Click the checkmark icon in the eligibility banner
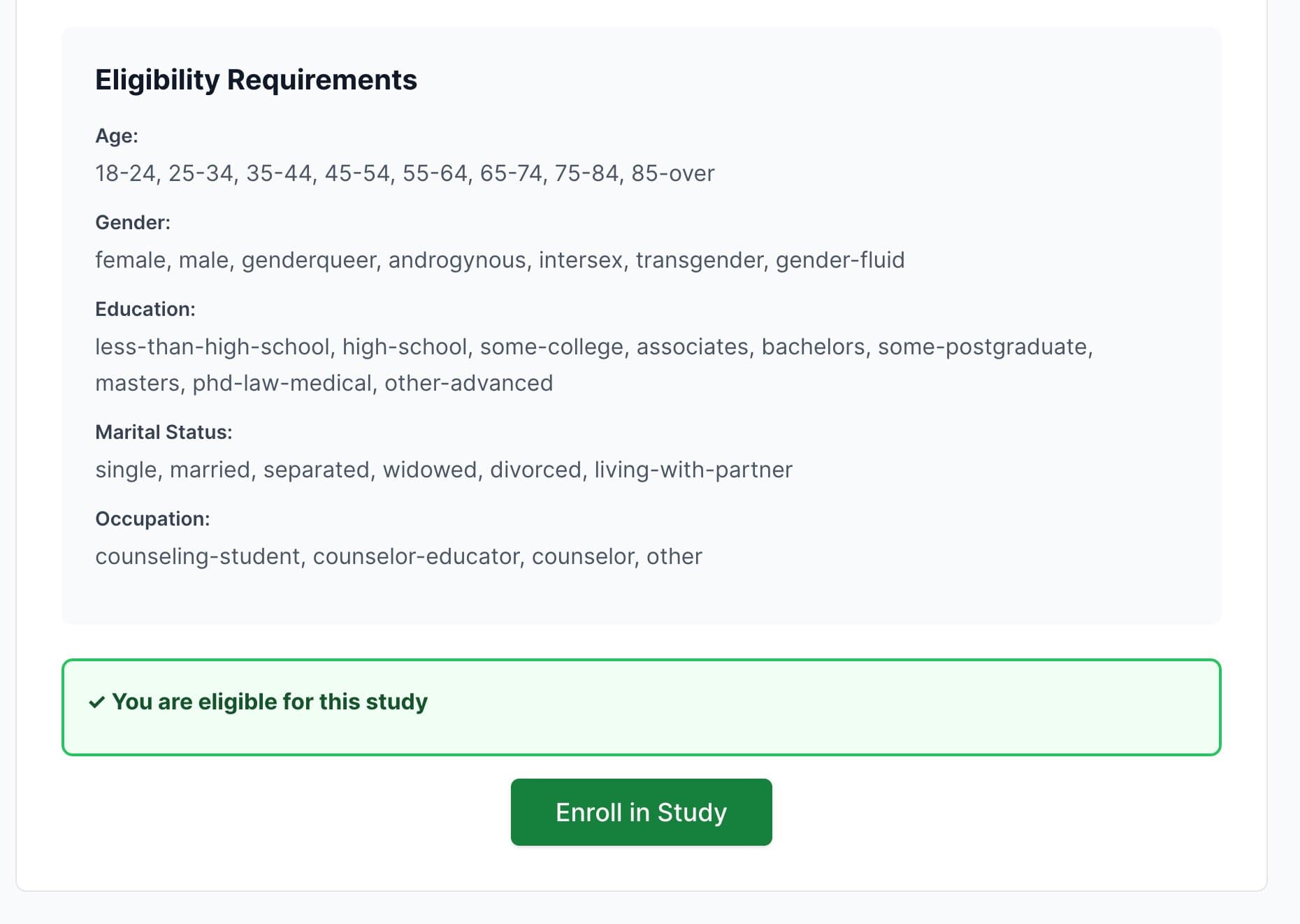 pyautogui.click(x=97, y=701)
